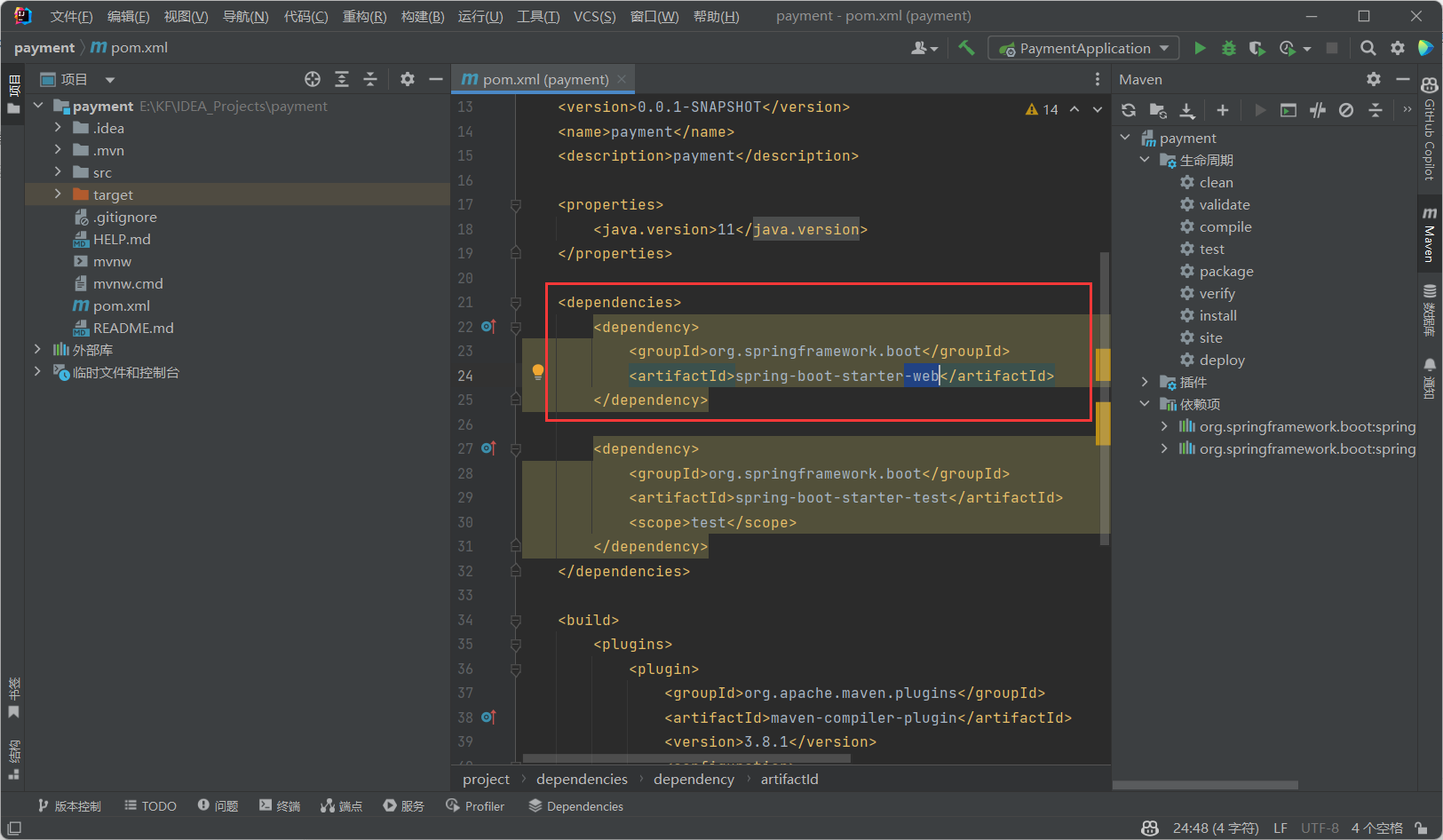Open Project panel options gear
This screenshot has height=840, width=1443.
click(x=408, y=79)
